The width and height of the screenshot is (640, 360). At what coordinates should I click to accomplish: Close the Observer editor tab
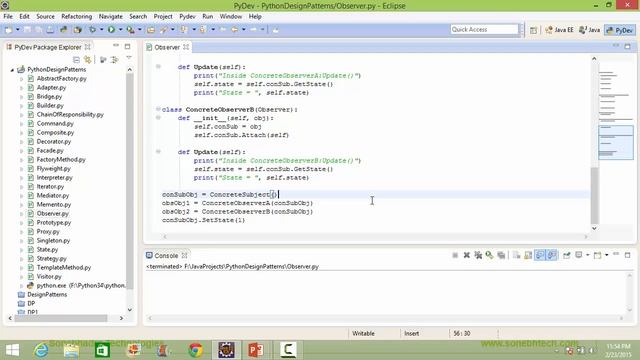click(186, 47)
